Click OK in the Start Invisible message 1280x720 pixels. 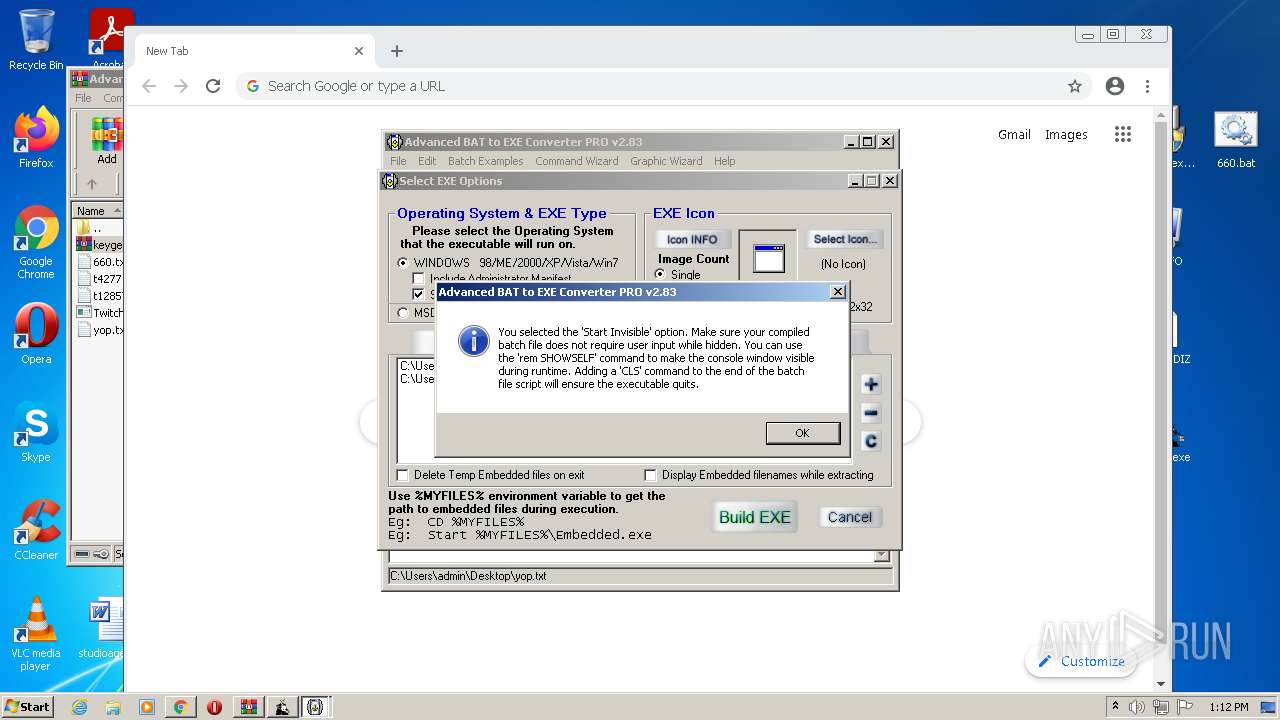802,433
